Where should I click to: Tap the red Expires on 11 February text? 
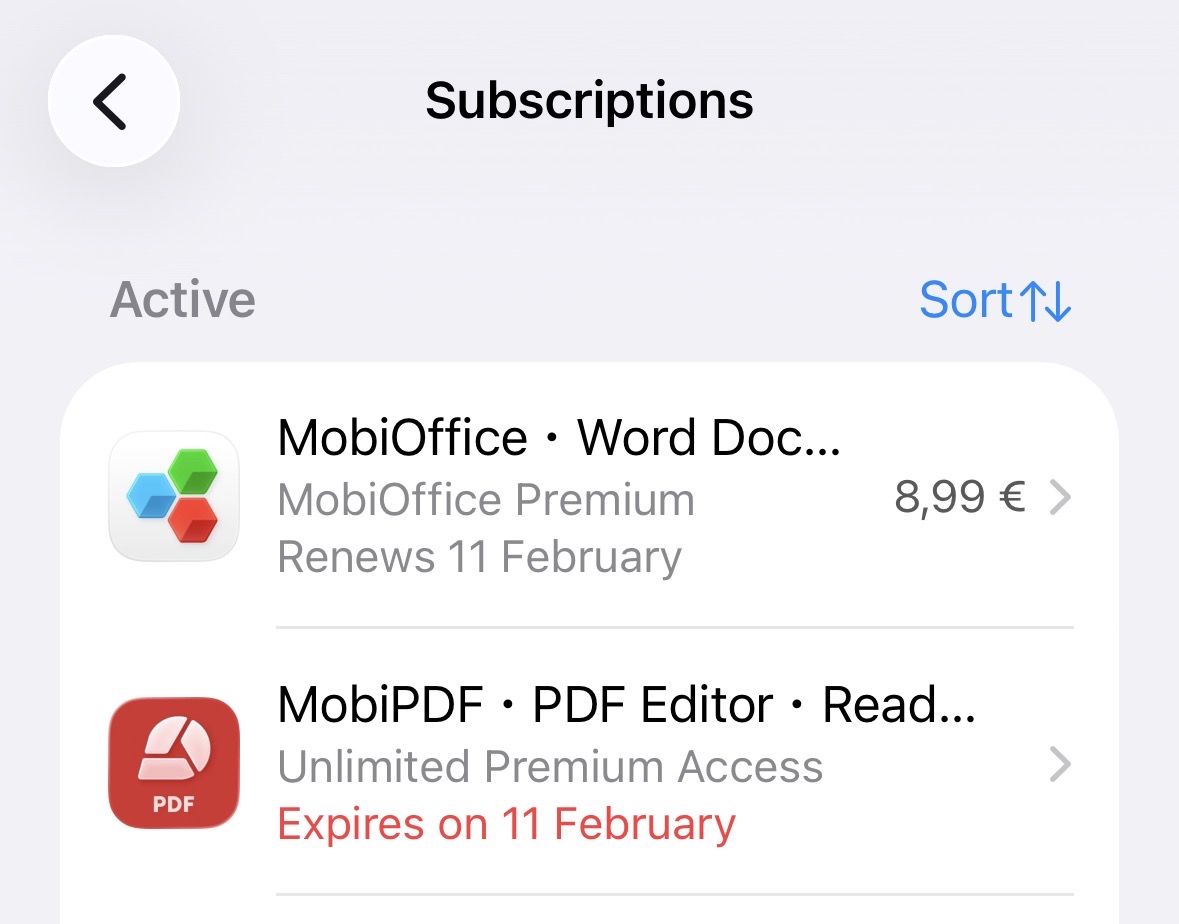[506, 824]
